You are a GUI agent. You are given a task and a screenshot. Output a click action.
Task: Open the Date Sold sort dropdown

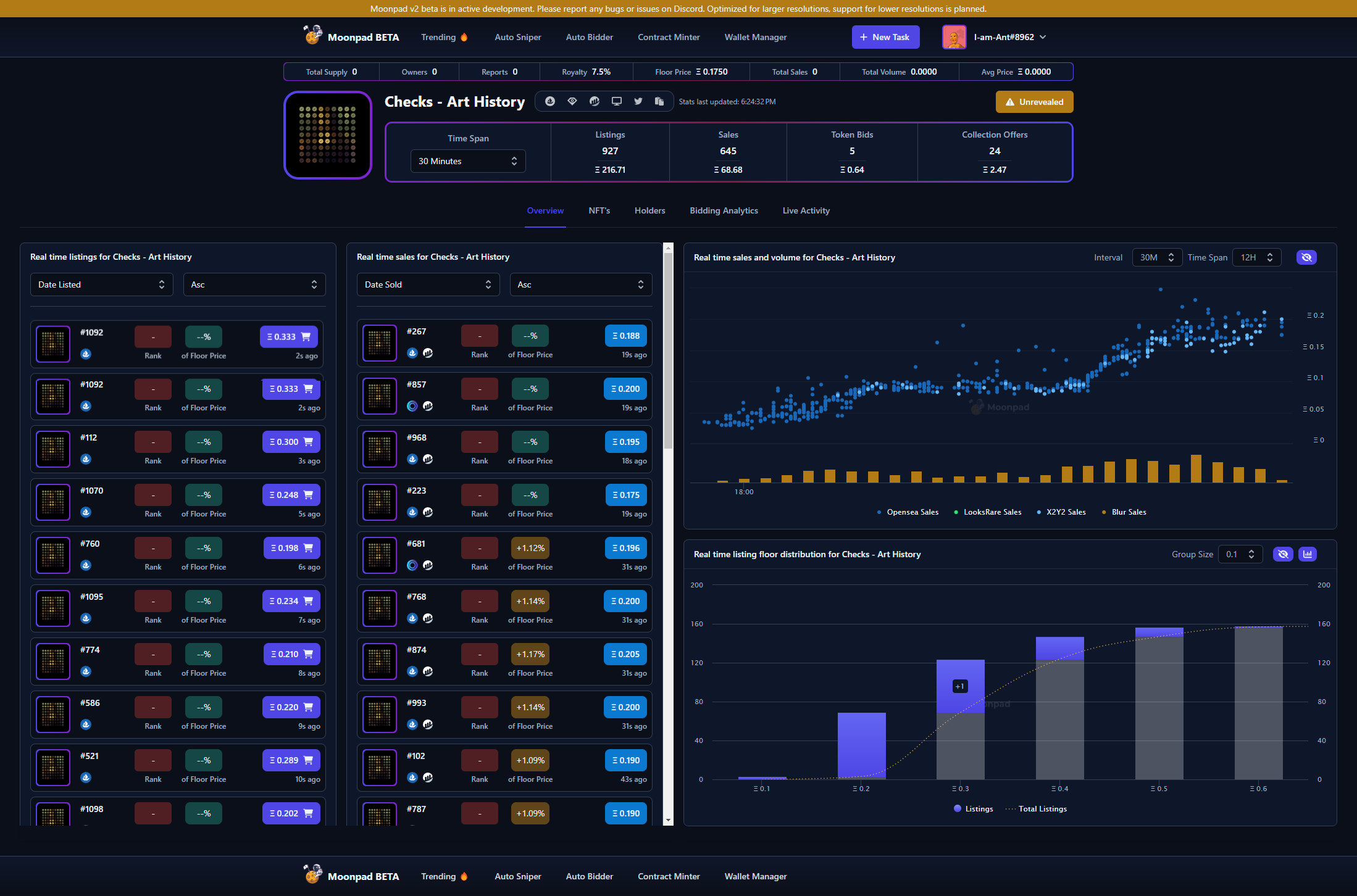[x=428, y=284]
